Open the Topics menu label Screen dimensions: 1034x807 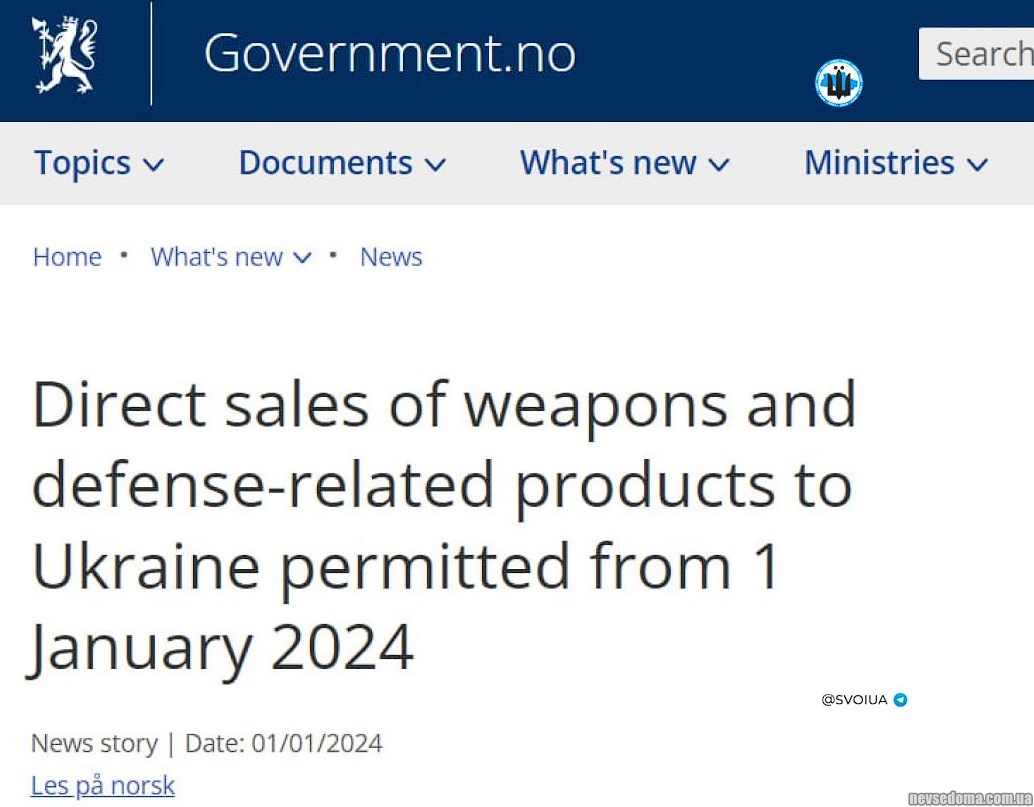[82, 163]
